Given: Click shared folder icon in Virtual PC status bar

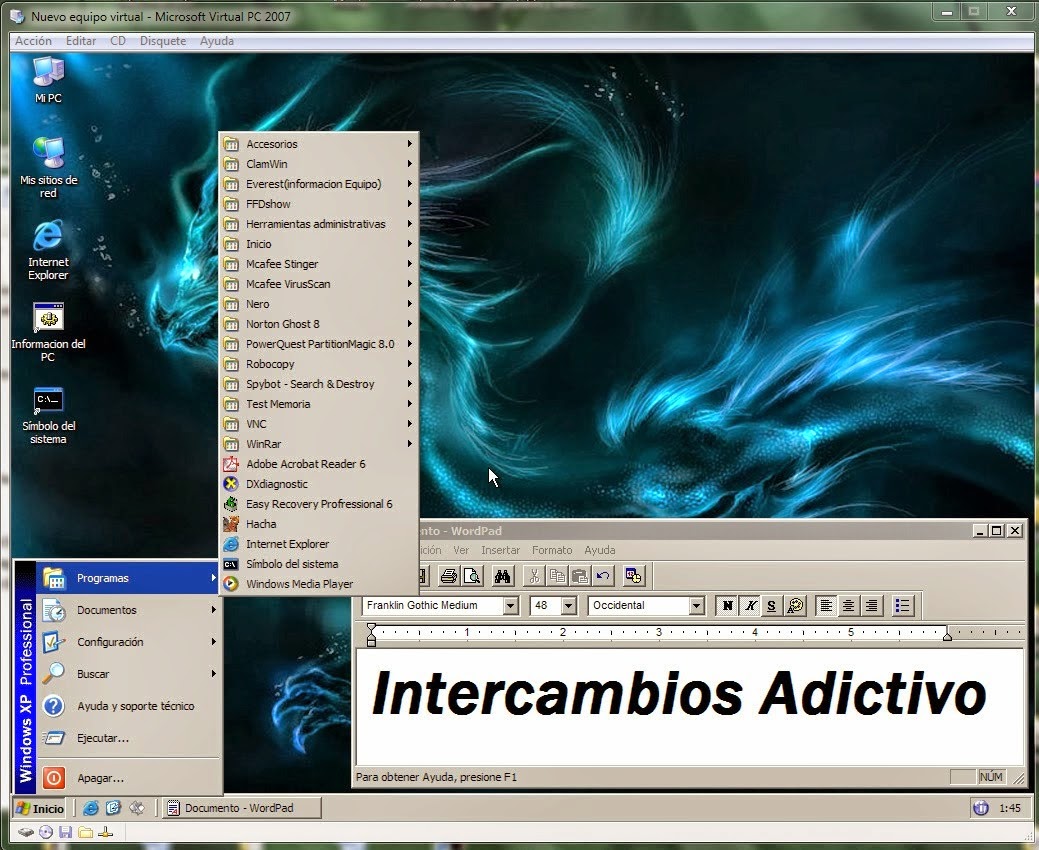Looking at the screenshot, I should coord(85,832).
